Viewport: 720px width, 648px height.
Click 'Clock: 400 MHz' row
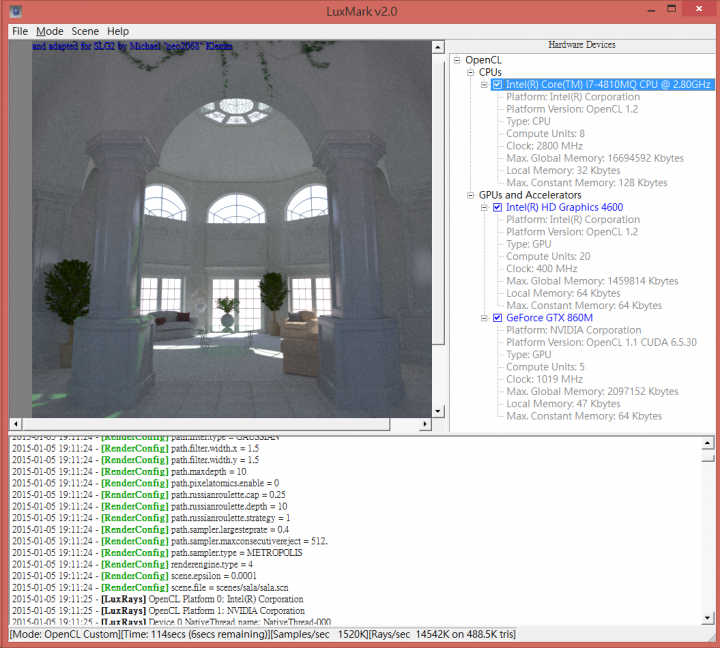pos(541,269)
